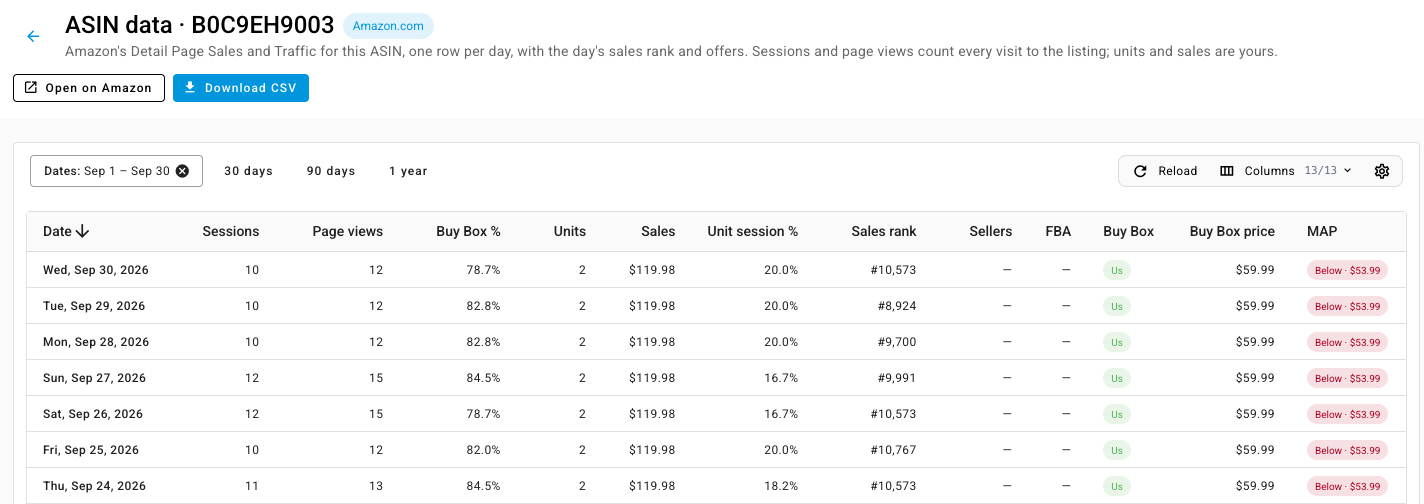Open on Amazon button
This screenshot has width=1424, height=504.
point(89,88)
